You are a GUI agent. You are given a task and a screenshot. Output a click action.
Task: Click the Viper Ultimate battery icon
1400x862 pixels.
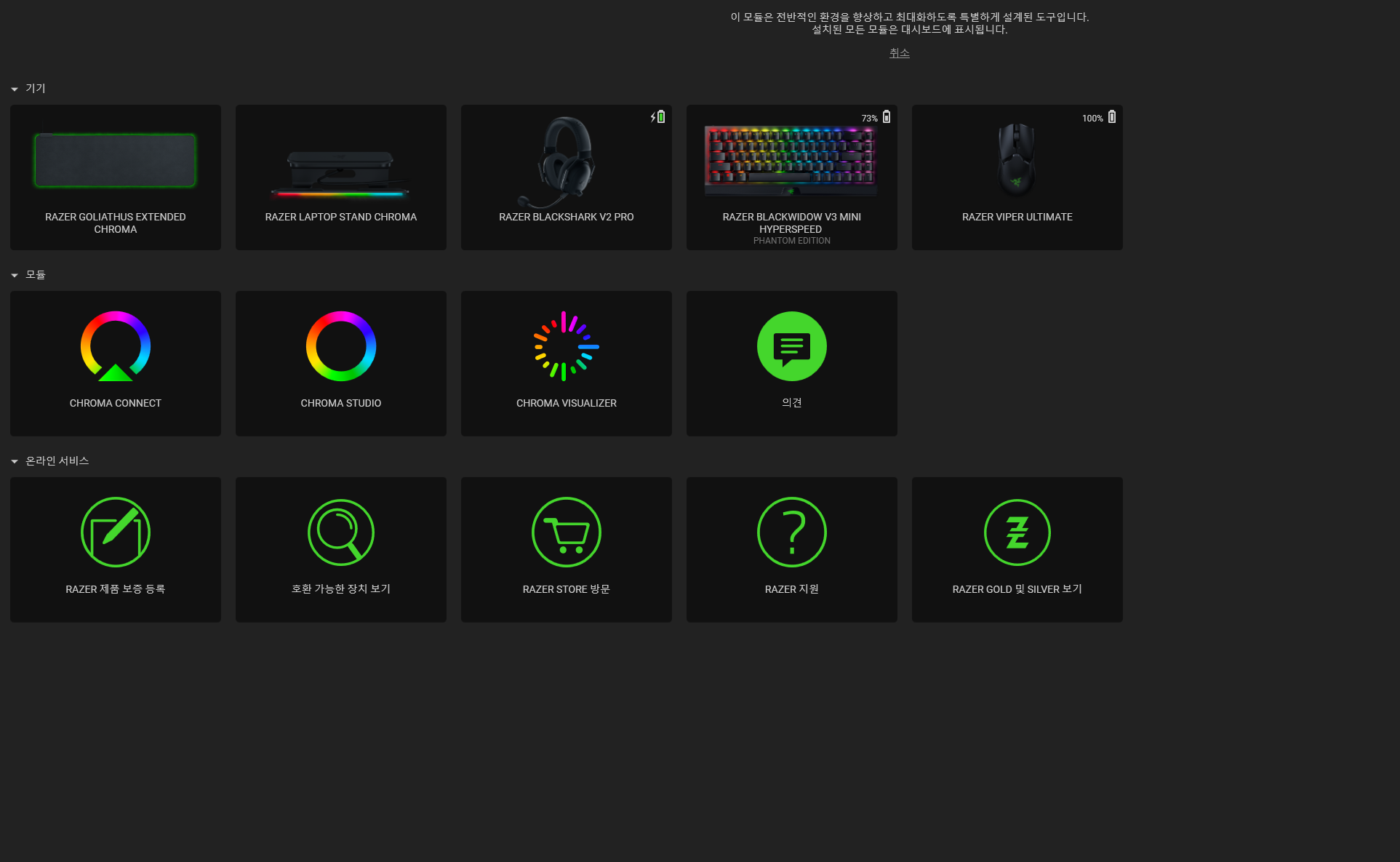point(1112,116)
